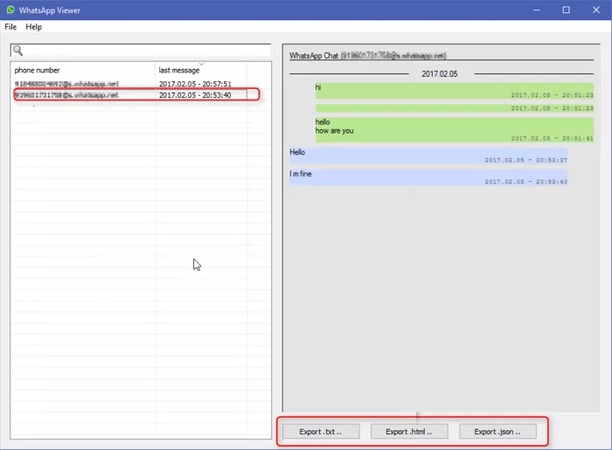Click the WhatsApp Viewer title bar icon
This screenshot has height=450, width=612.
tap(10, 10)
